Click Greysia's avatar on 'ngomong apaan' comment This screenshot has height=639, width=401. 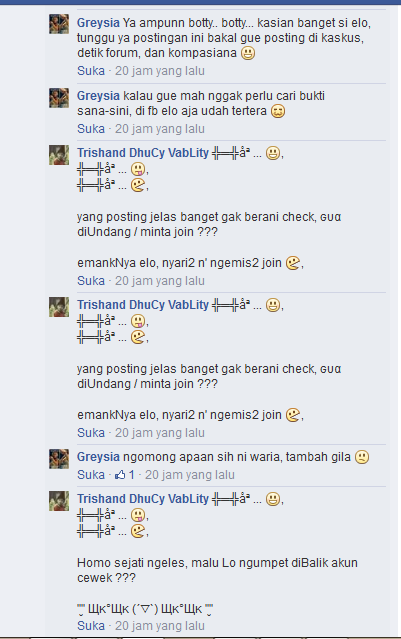click(x=59, y=459)
